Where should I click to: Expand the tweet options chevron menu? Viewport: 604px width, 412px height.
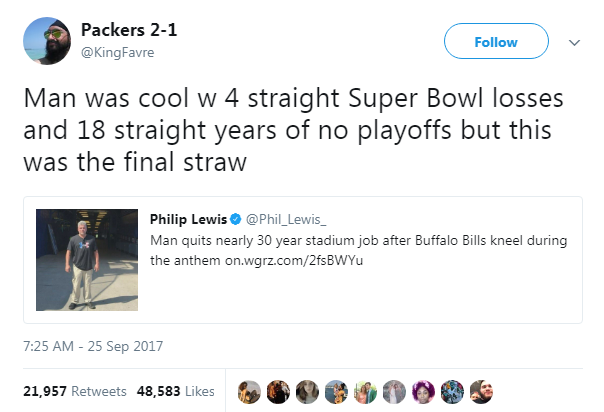[x=574, y=42]
